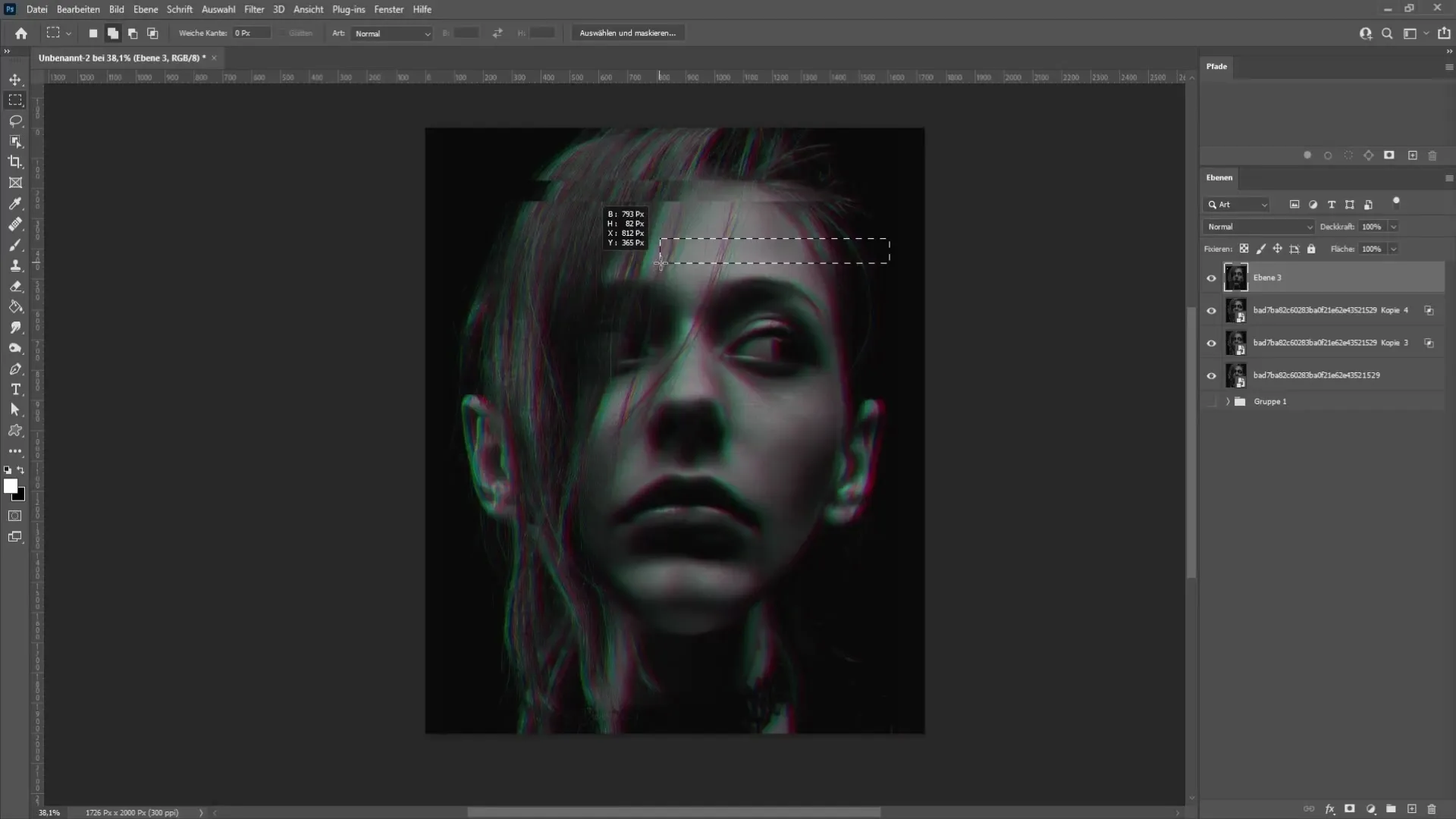Select the Type tool
Image resolution: width=1456 pixels, height=819 pixels.
click(x=15, y=389)
